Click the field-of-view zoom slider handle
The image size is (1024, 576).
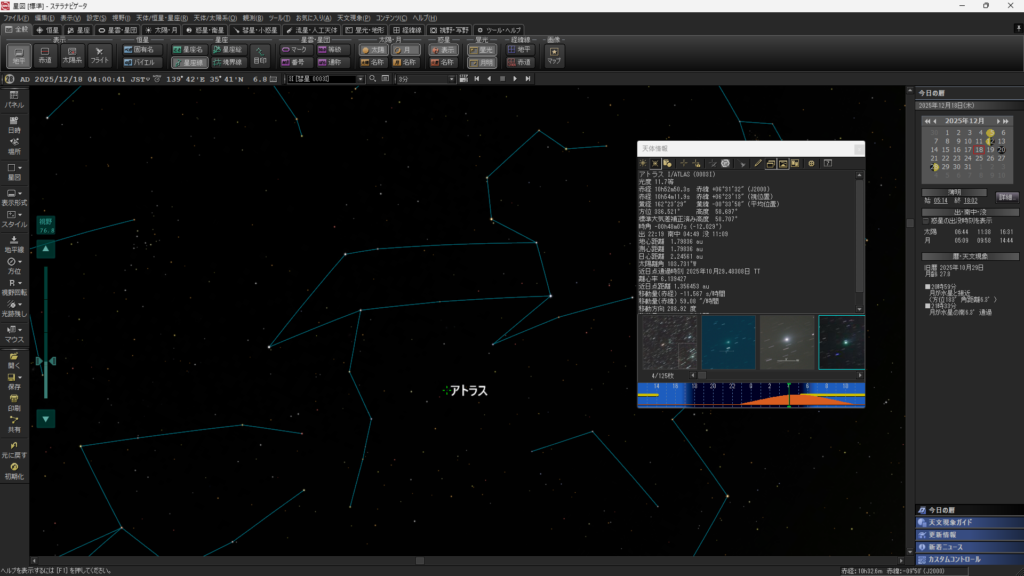(46, 360)
